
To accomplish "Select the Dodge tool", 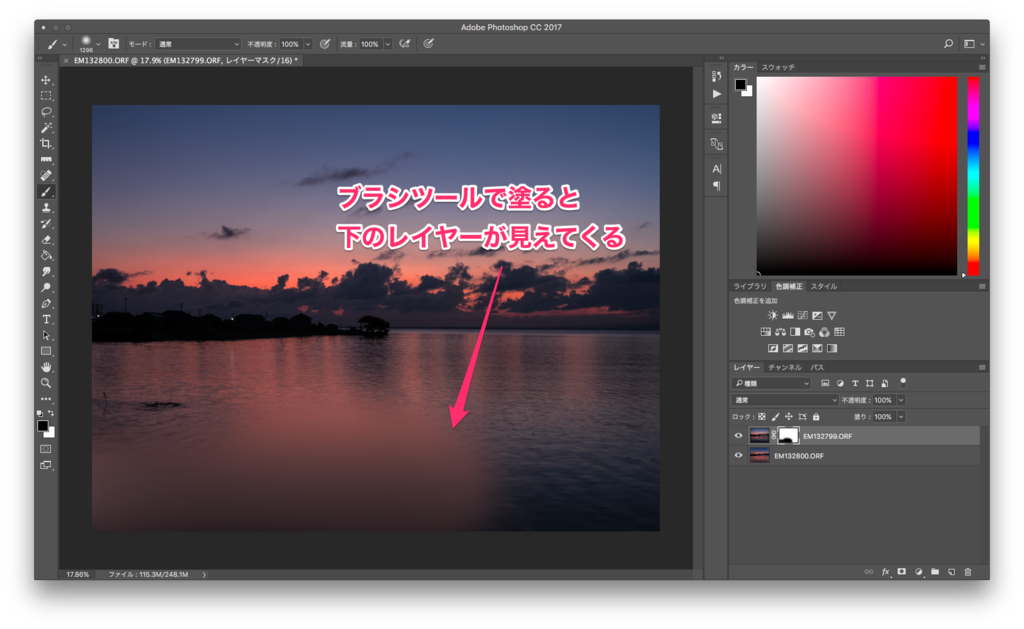I will tap(46, 287).
